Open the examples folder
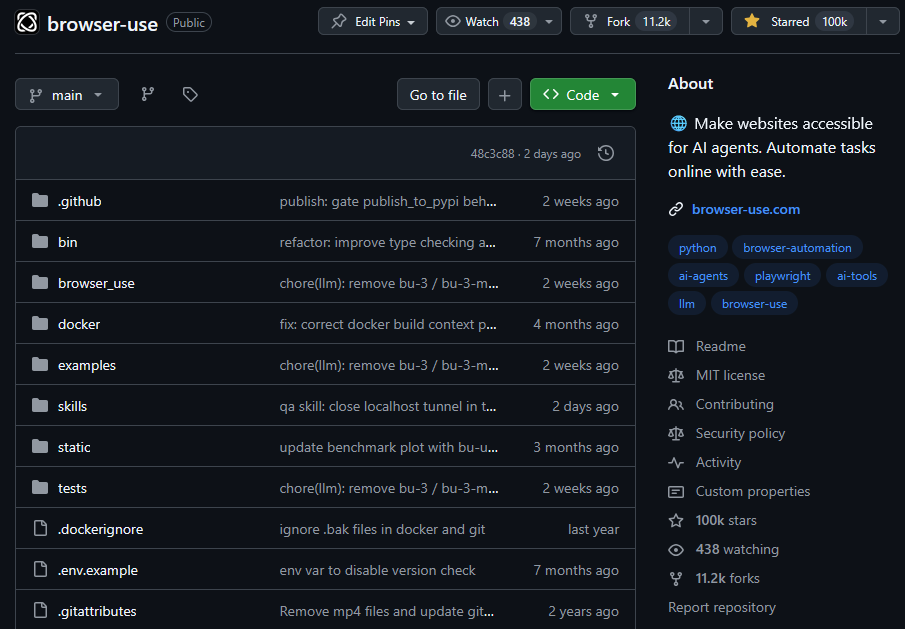This screenshot has width=905, height=629. click(x=87, y=365)
